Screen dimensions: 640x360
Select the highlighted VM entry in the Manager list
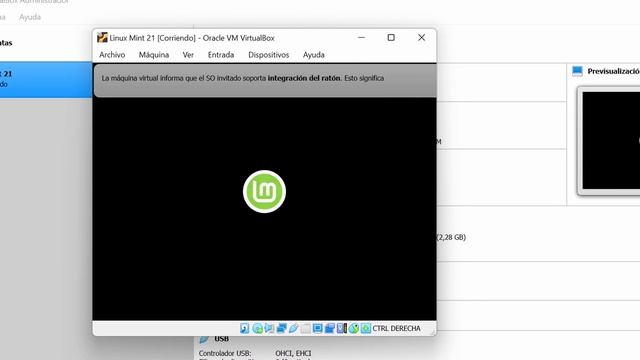(46, 80)
